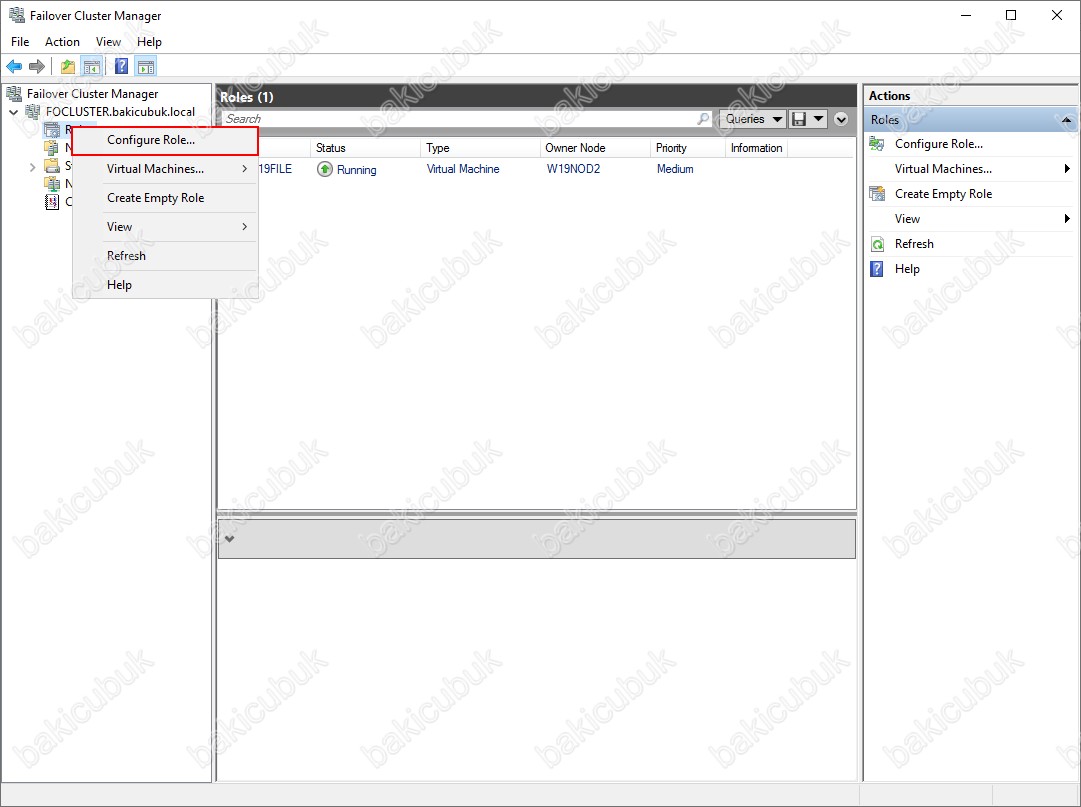
Task: Click the Virtual Machine type cell
Action: pos(463,169)
